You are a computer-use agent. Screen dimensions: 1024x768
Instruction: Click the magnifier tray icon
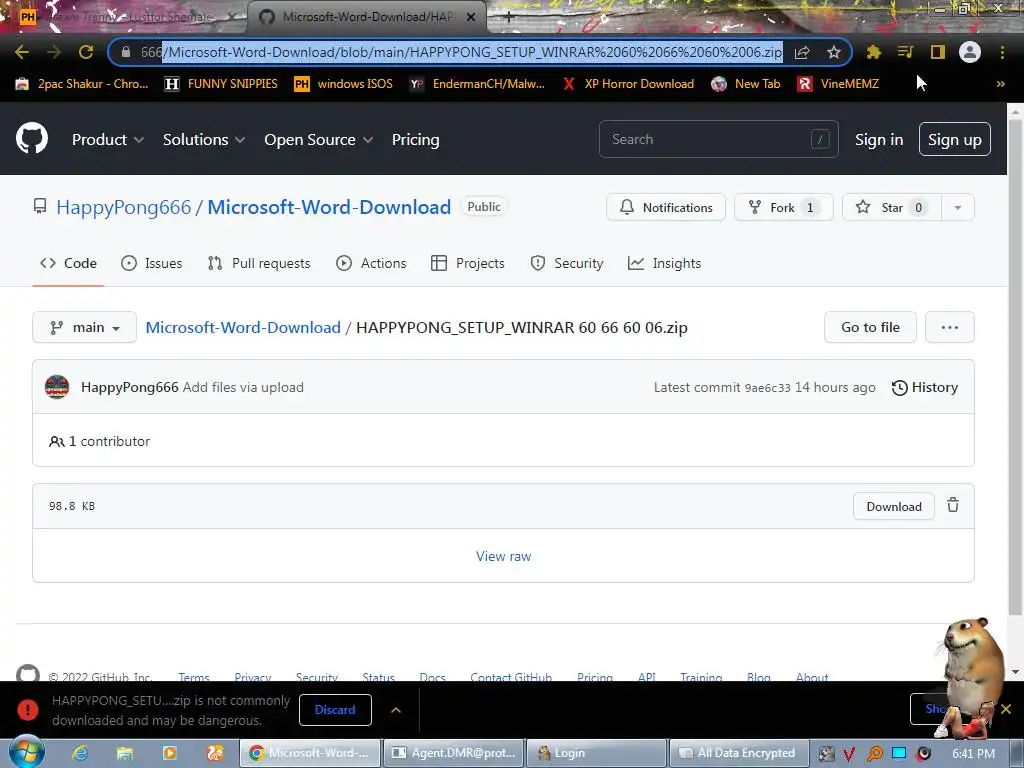tap(874, 754)
